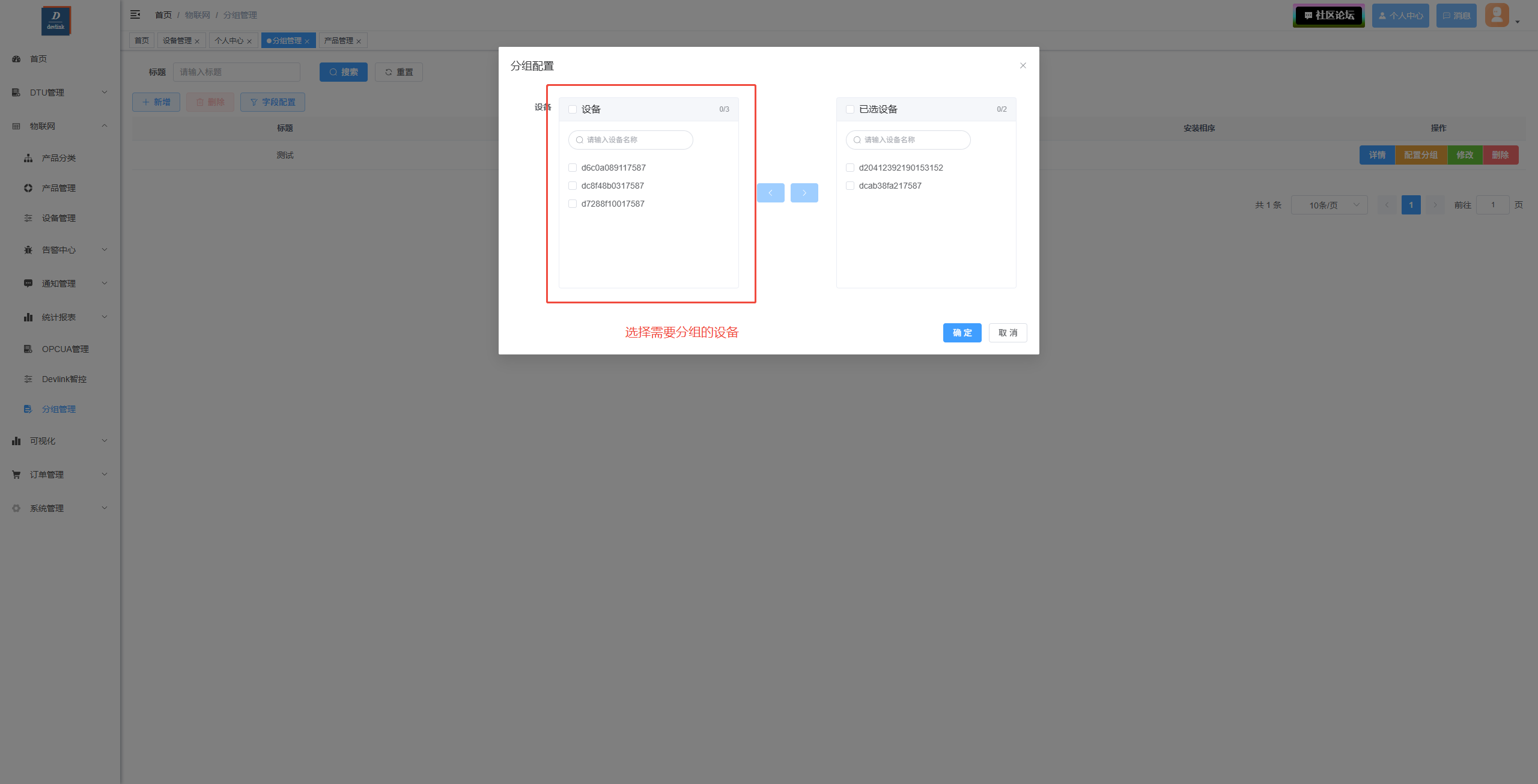Switch to the 个人中心 tab

tap(229, 41)
